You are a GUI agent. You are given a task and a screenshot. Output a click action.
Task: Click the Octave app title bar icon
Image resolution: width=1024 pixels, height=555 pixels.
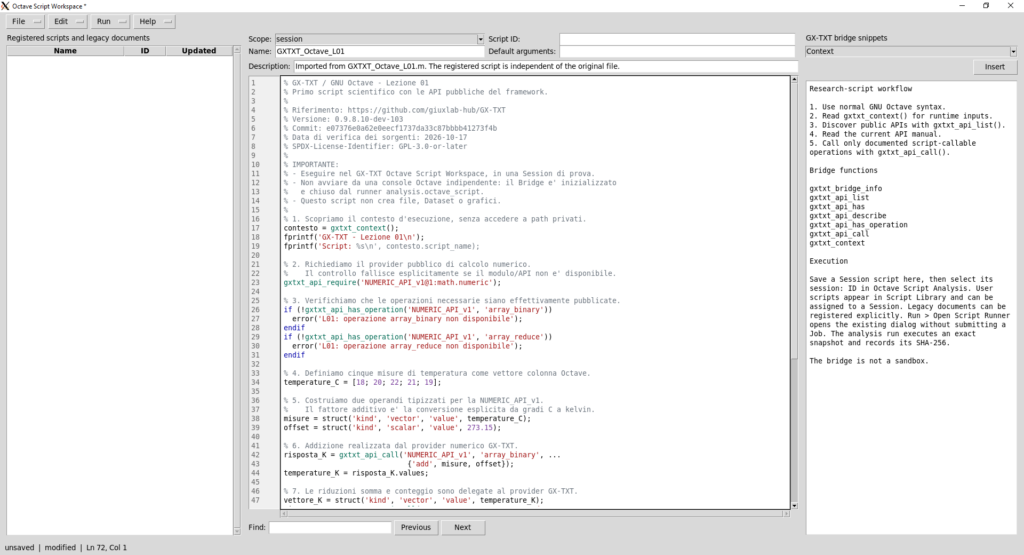pos(5,6)
